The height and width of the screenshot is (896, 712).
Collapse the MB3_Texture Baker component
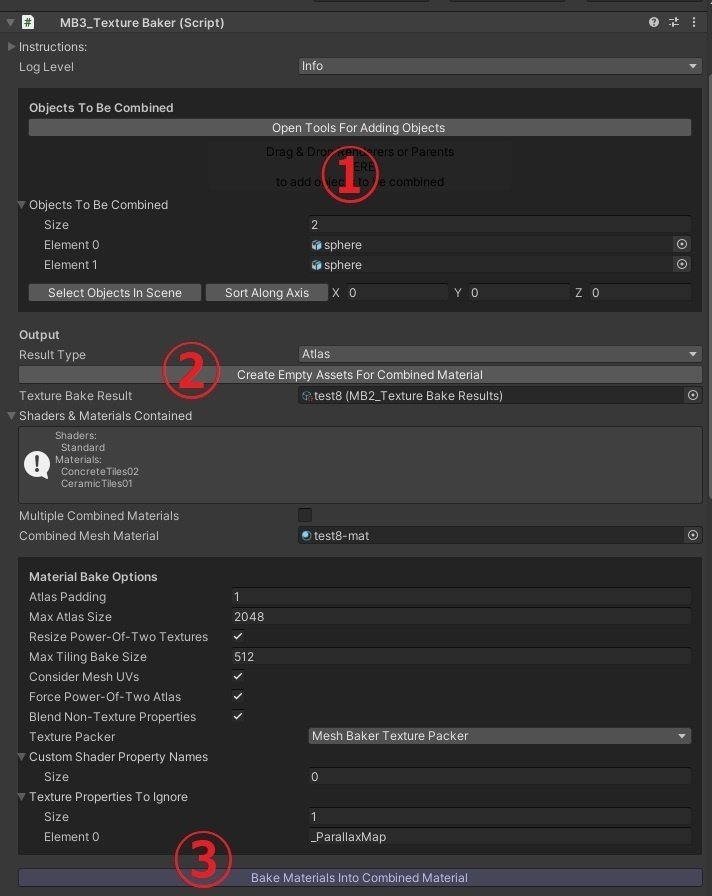click(10, 22)
